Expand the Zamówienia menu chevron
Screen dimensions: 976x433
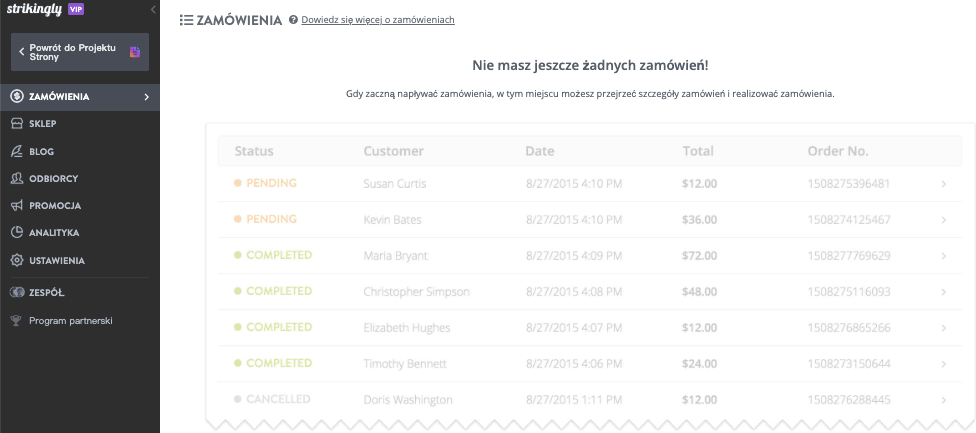tap(147, 97)
